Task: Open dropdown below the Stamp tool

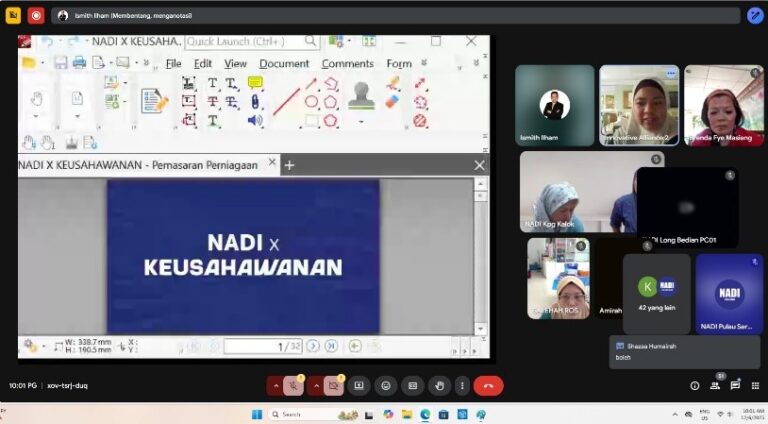Action: pos(361,122)
